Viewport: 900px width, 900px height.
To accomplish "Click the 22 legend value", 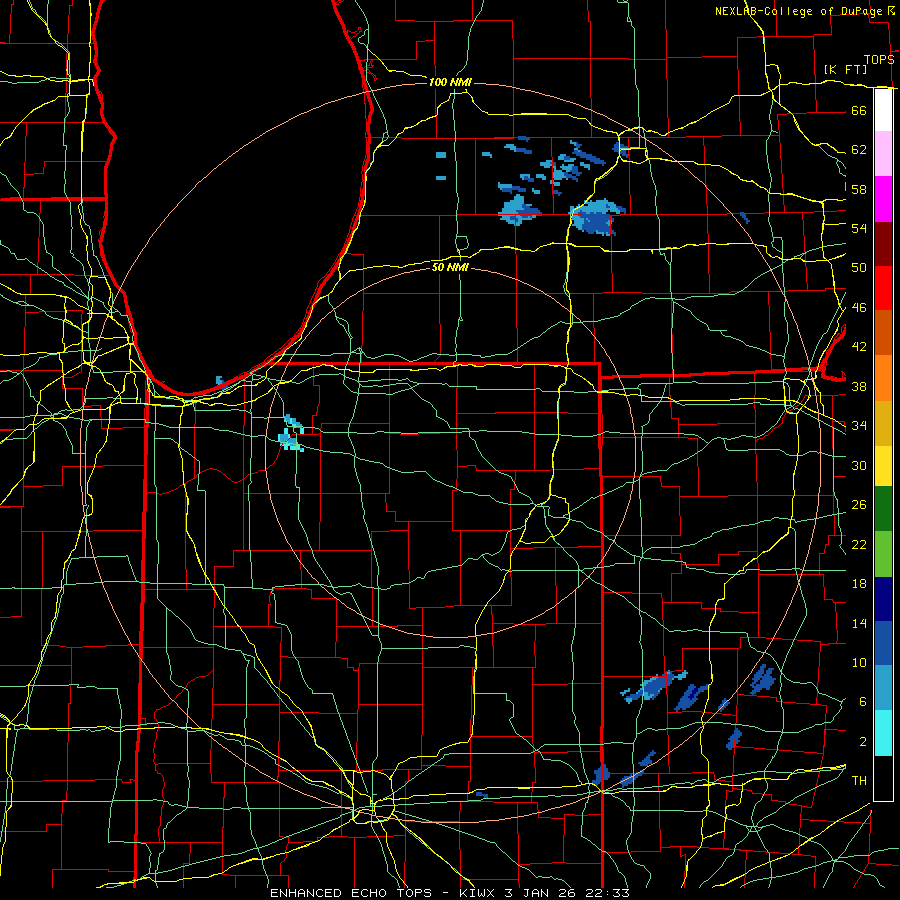I will point(859,544).
